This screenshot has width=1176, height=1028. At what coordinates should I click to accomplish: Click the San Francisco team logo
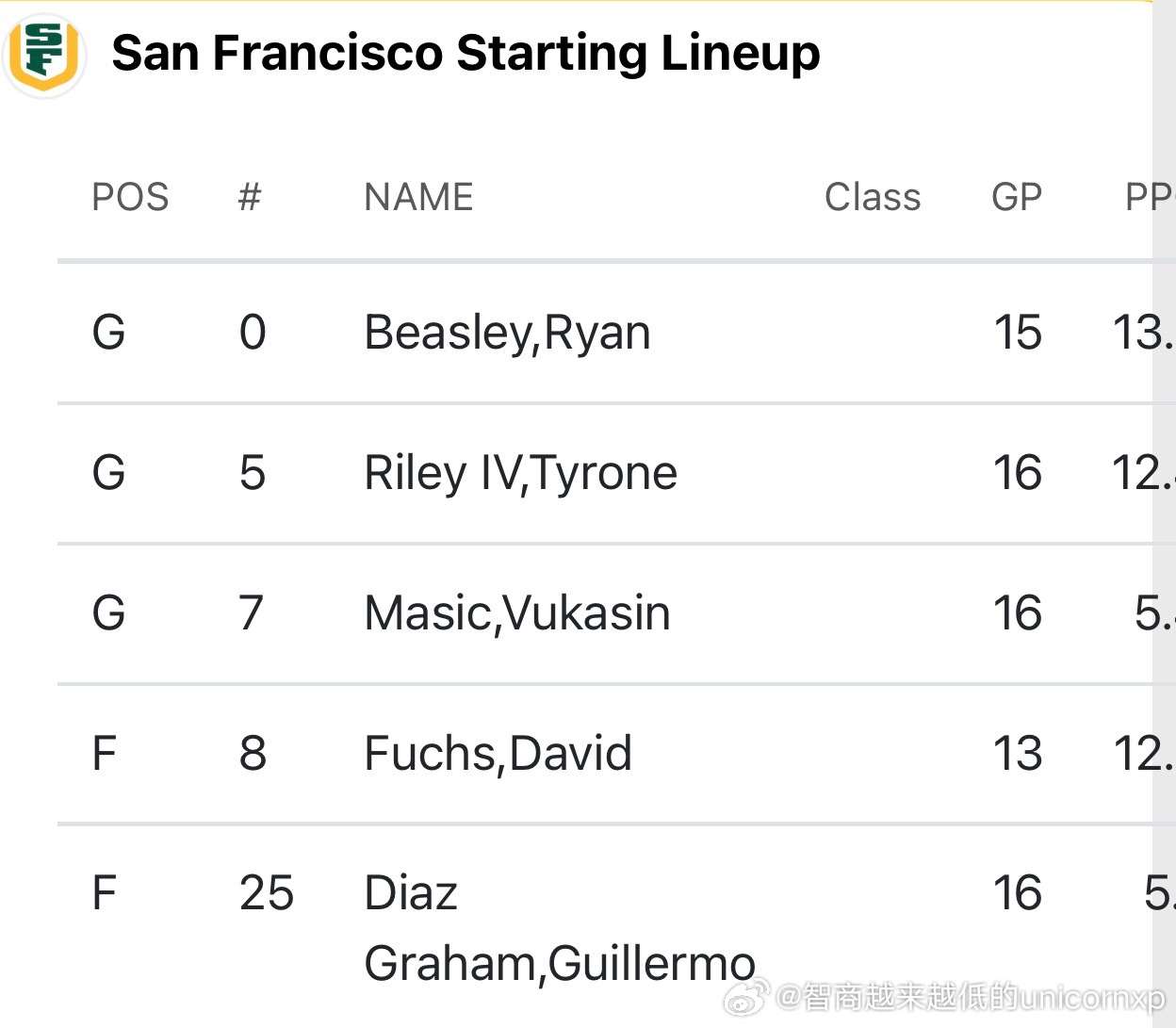[45, 54]
